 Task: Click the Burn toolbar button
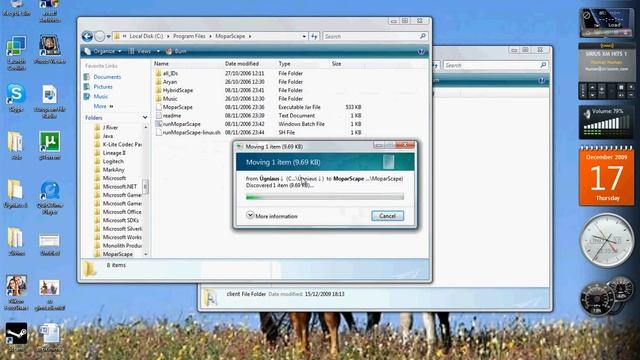(x=176, y=51)
